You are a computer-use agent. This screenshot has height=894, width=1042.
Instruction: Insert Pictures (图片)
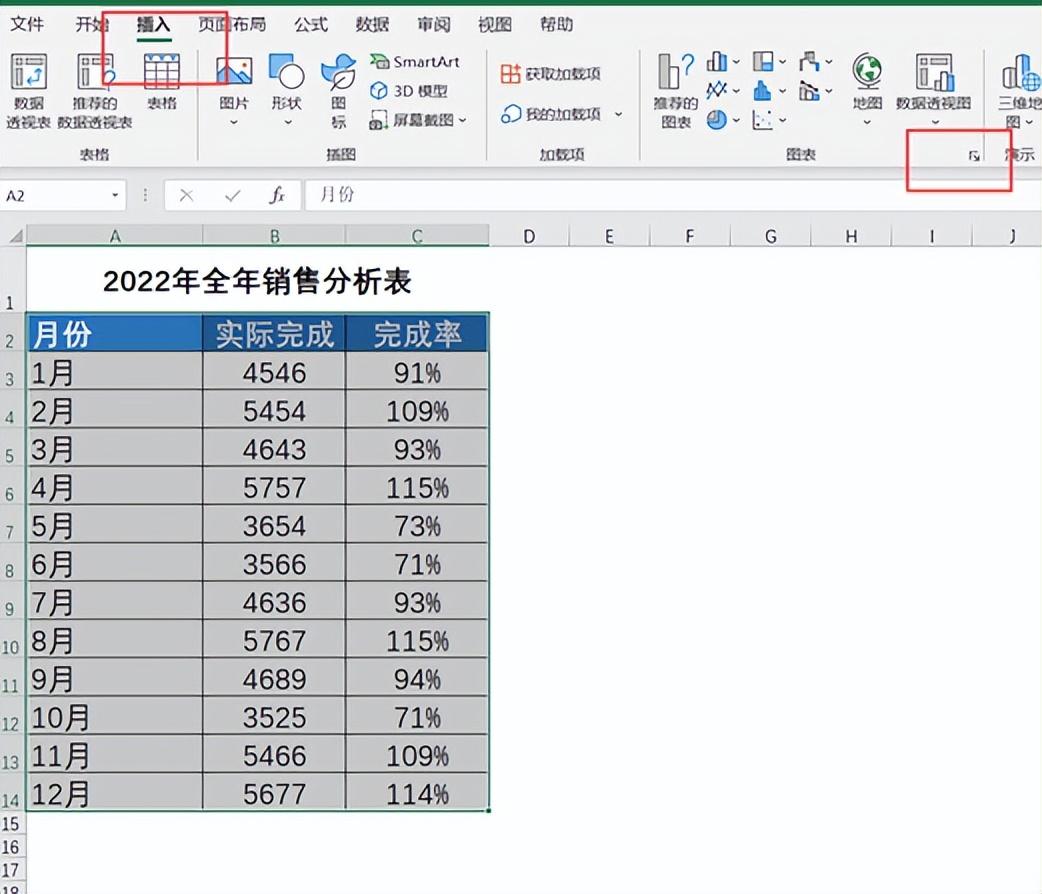(234, 90)
